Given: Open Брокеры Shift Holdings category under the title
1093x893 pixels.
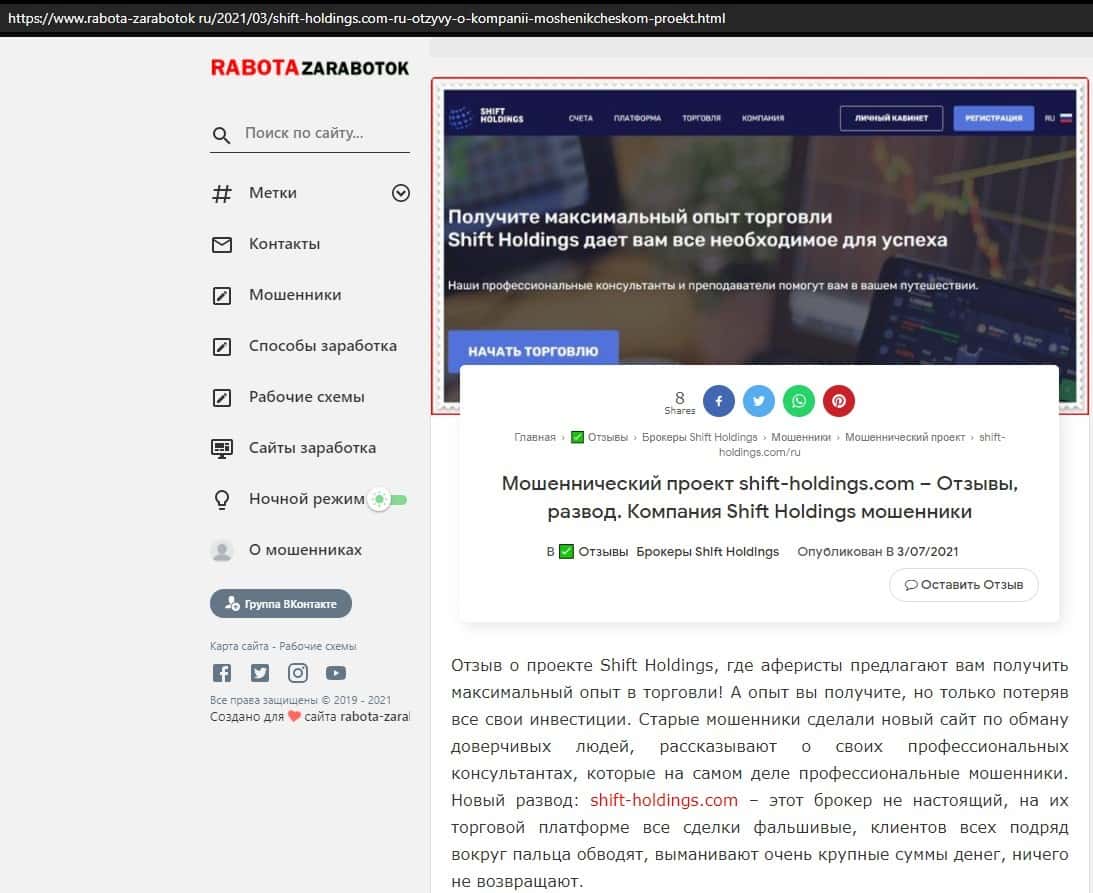Looking at the screenshot, I should click(x=708, y=551).
